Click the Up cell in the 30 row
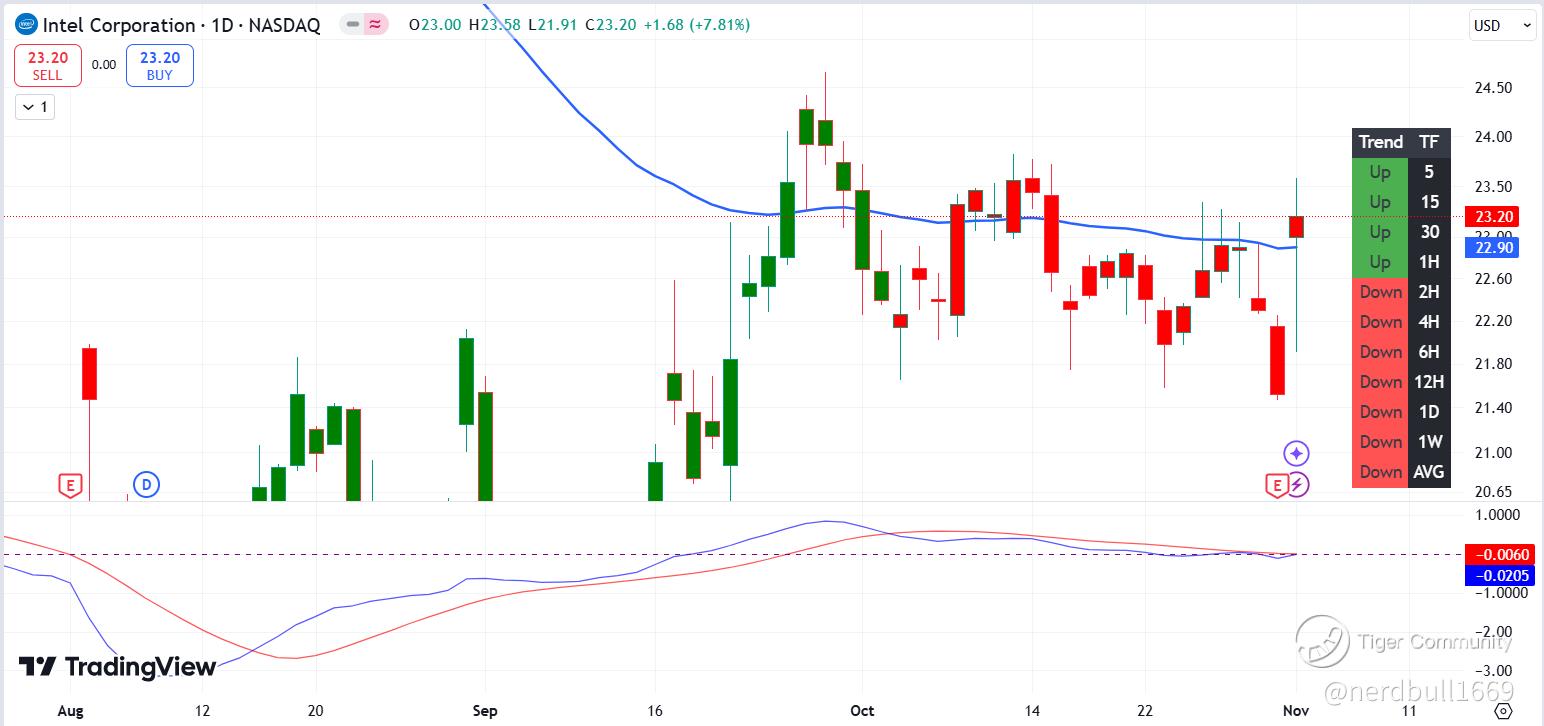The height and width of the screenshot is (726, 1544). click(x=1381, y=232)
